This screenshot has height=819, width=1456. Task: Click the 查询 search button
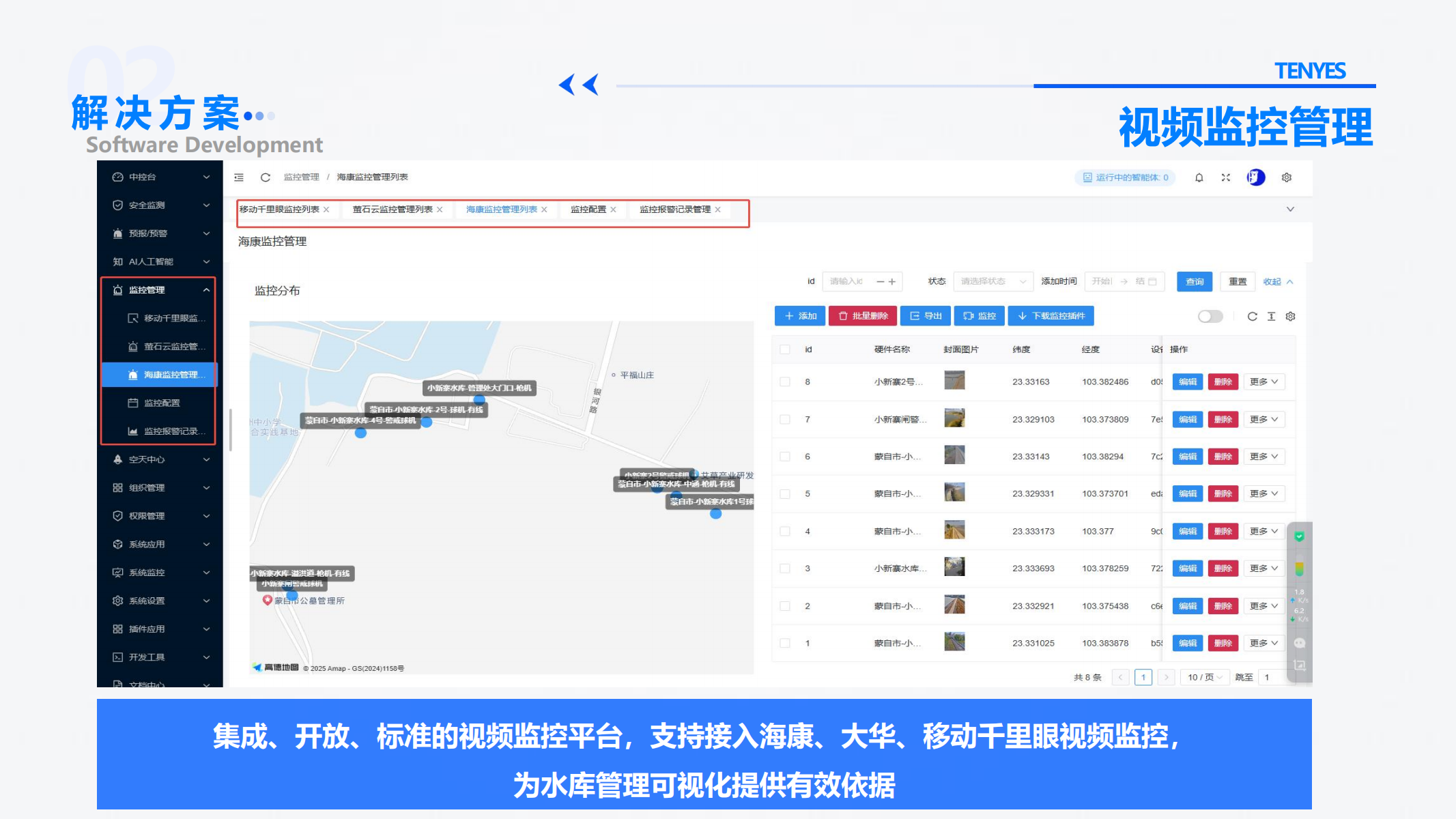1194,281
